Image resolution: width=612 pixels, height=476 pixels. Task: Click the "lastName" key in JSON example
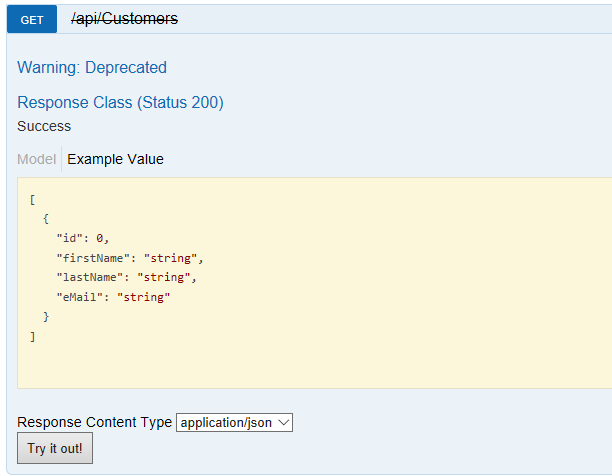(86, 277)
